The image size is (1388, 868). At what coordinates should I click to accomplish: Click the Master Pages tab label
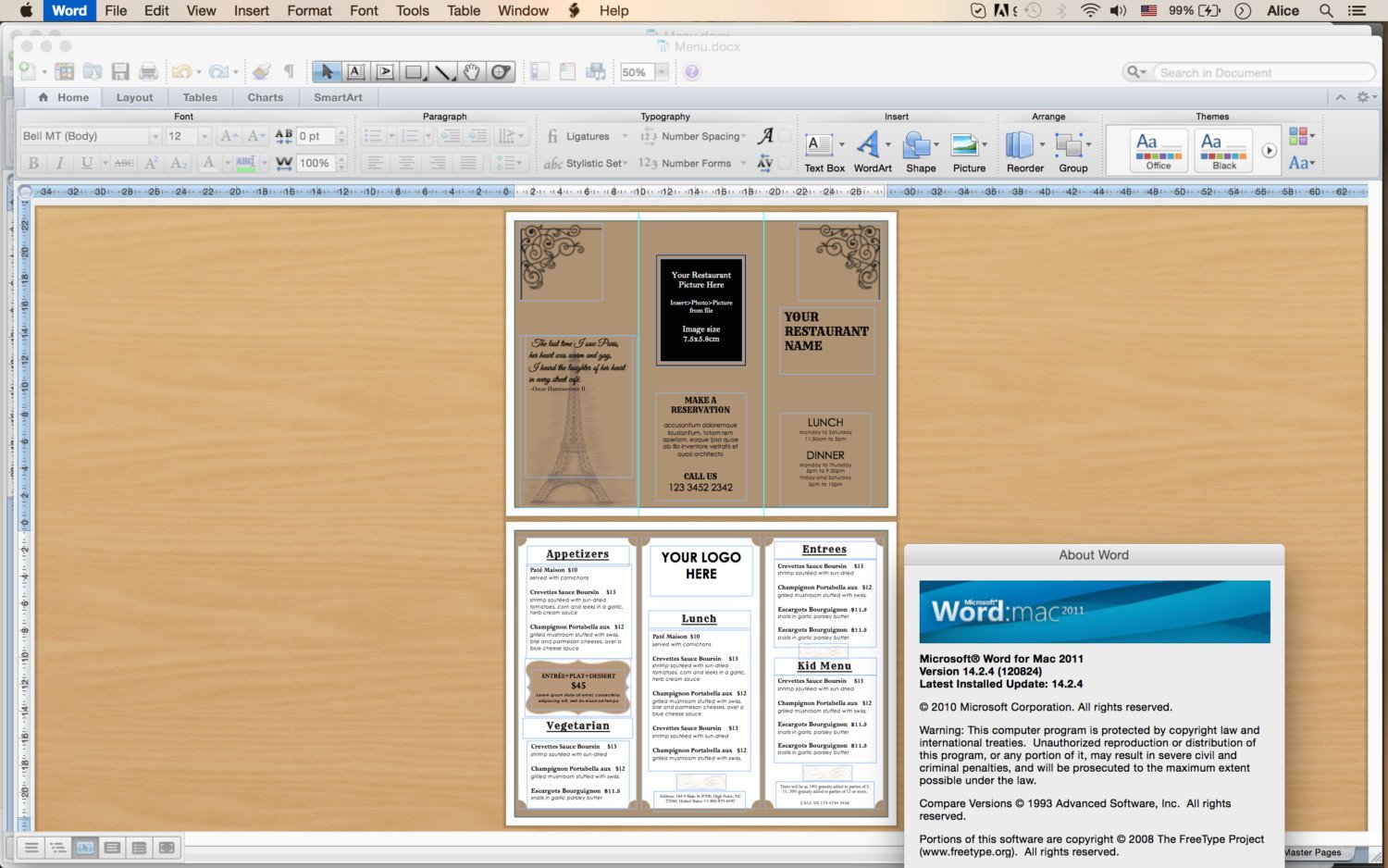coord(1312,852)
